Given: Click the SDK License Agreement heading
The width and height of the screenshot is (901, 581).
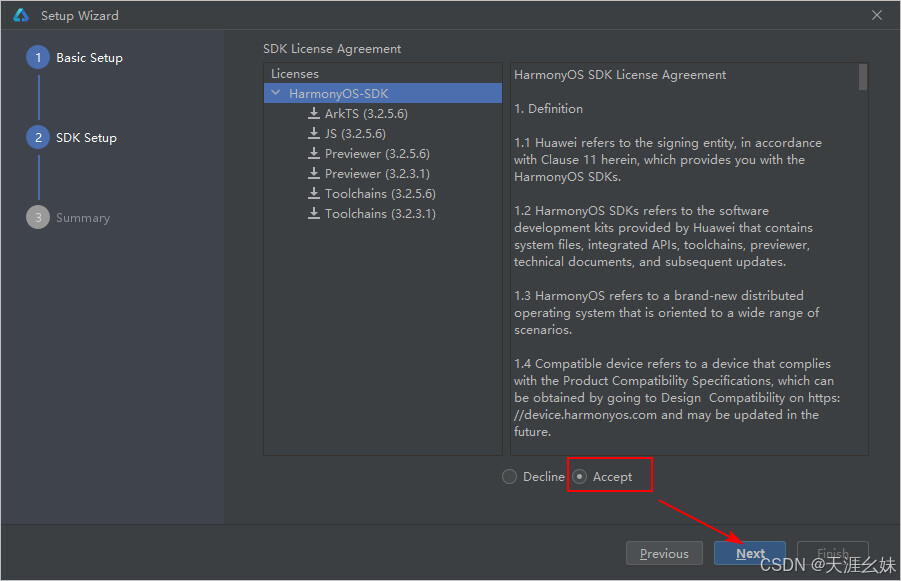Looking at the screenshot, I should 332,49.
